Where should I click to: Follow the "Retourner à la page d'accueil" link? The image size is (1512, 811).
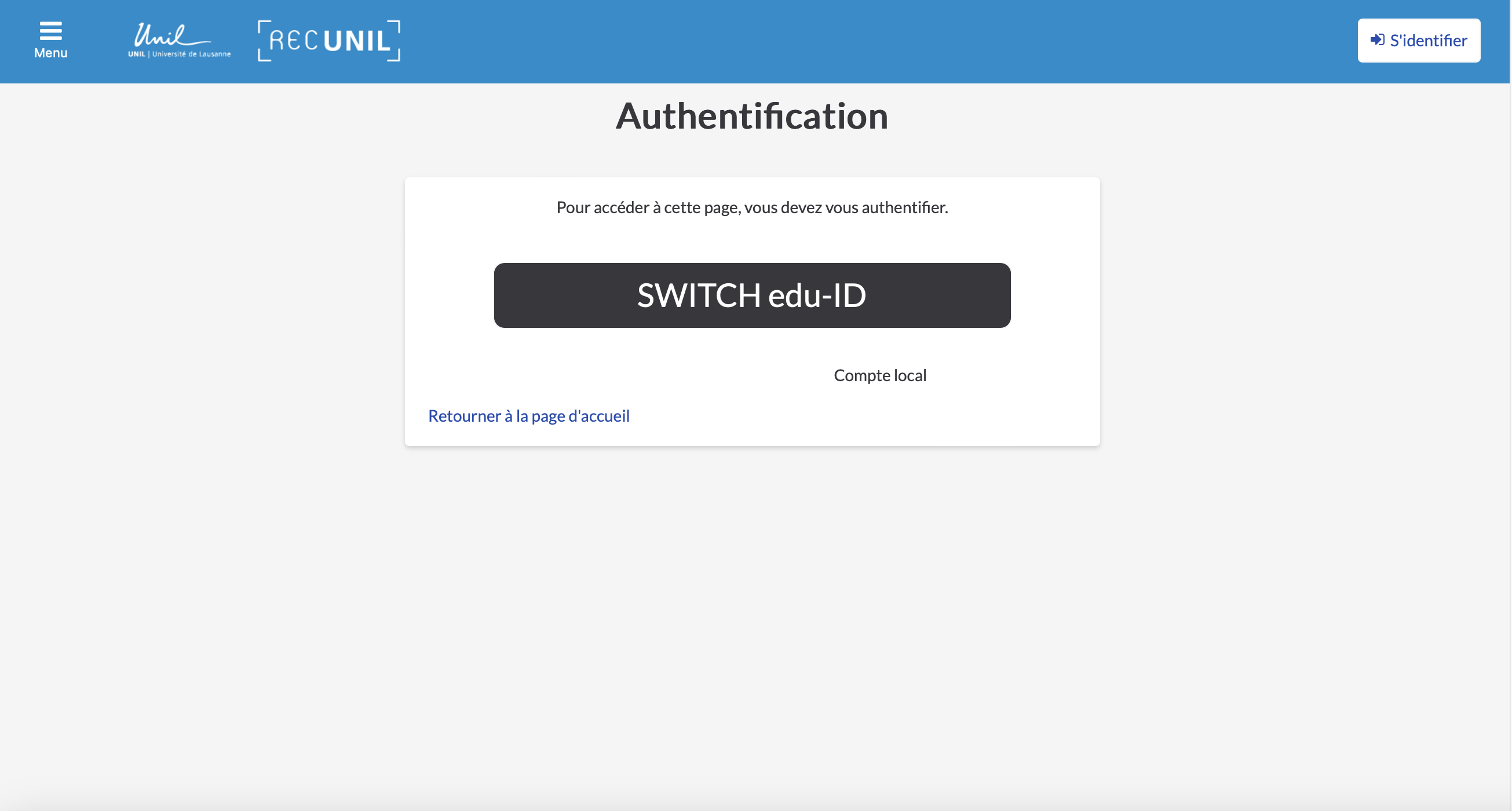528,415
